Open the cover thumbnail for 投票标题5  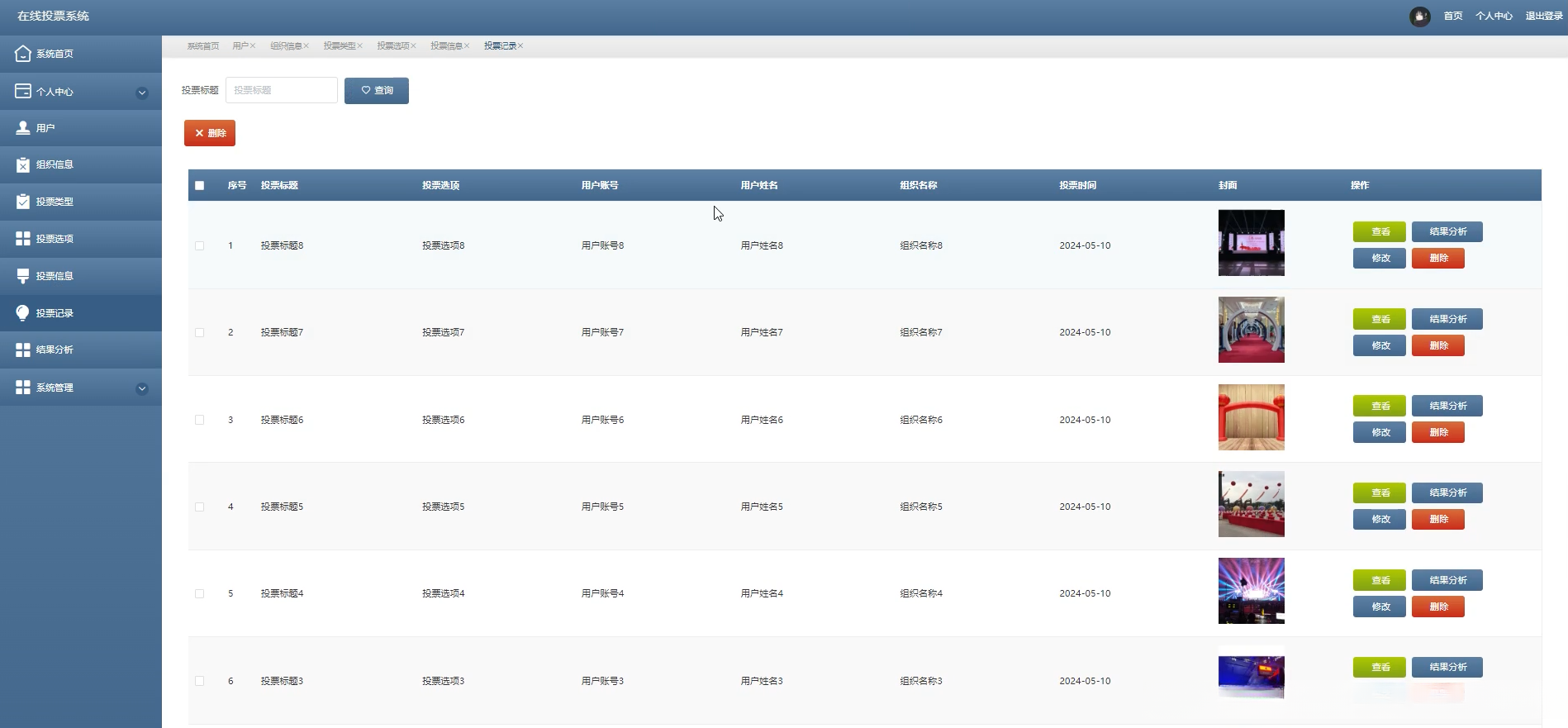[x=1252, y=504]
